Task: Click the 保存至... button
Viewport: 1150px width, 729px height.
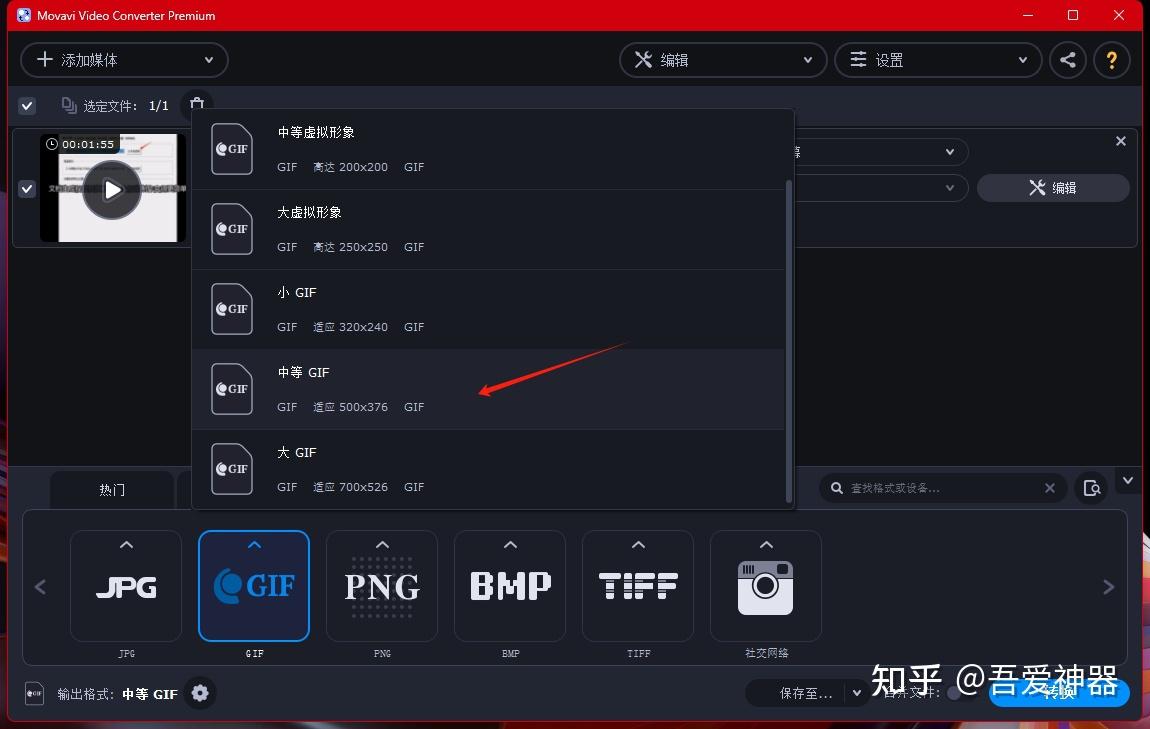Action: click(806, 693)
